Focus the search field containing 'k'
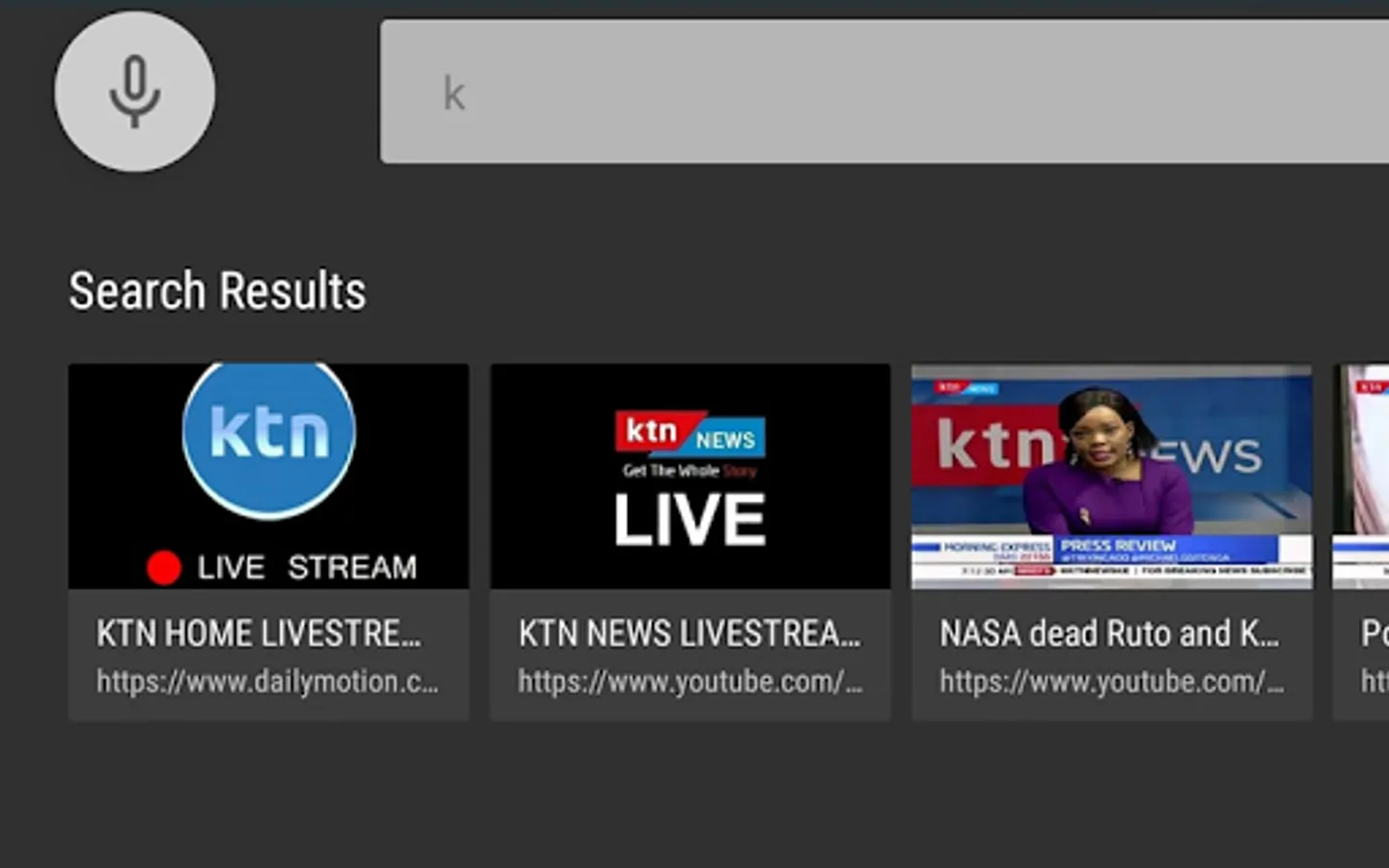 pos(885,92)
